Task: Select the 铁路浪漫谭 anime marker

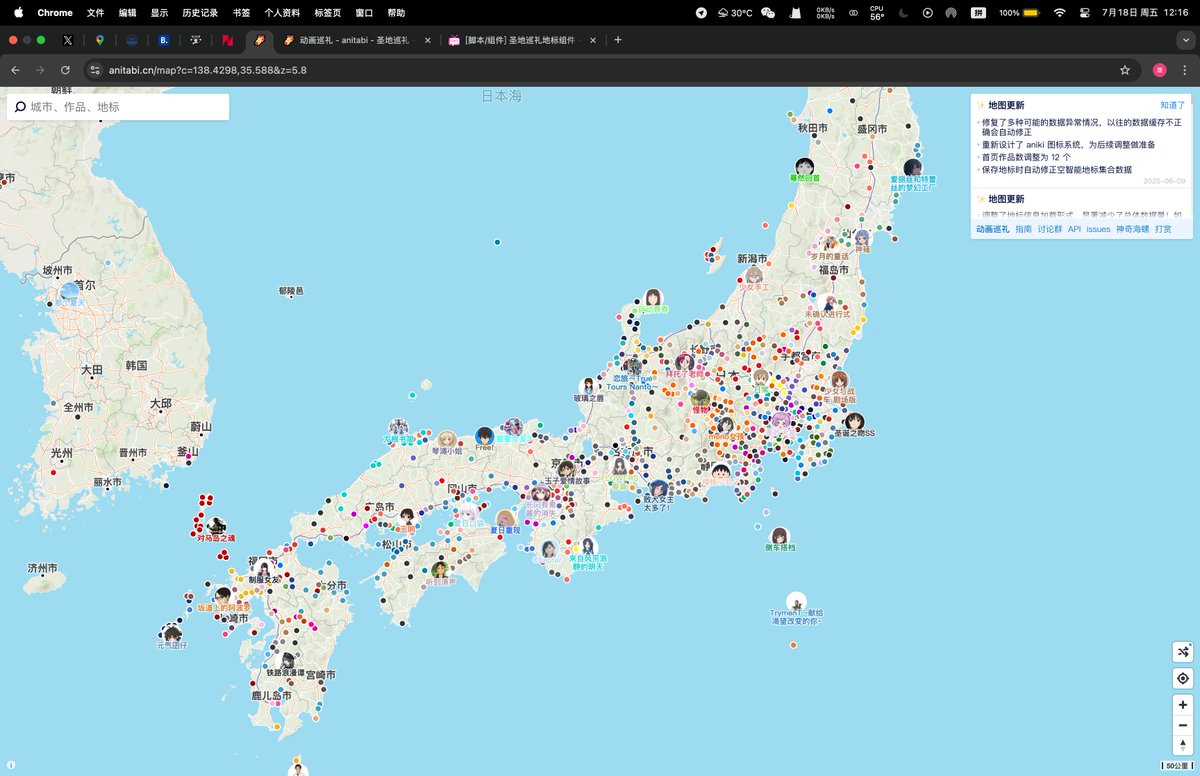Action: click(x=287, y=662)
